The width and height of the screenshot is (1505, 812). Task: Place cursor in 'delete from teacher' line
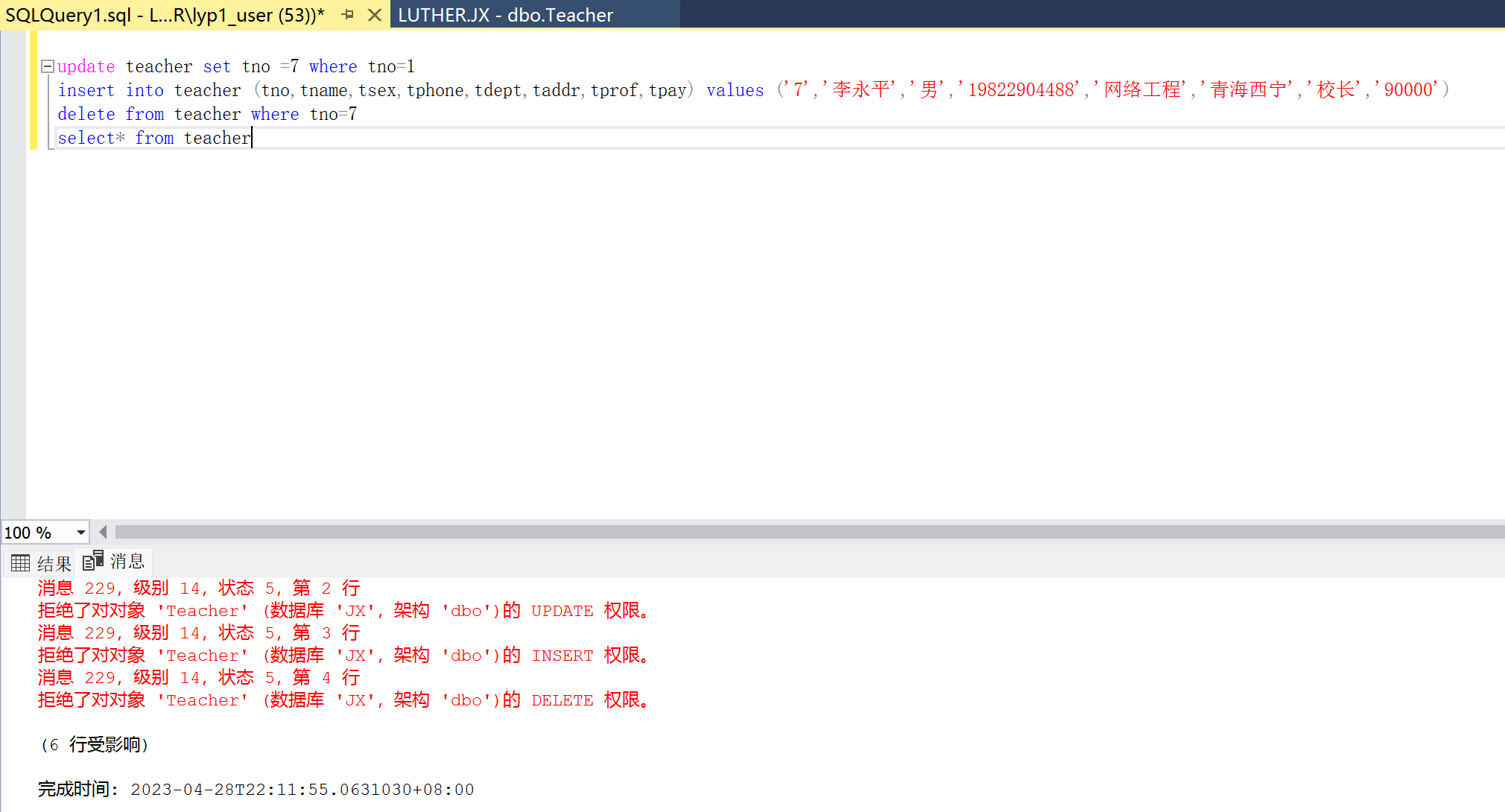[x=207, y=114]
